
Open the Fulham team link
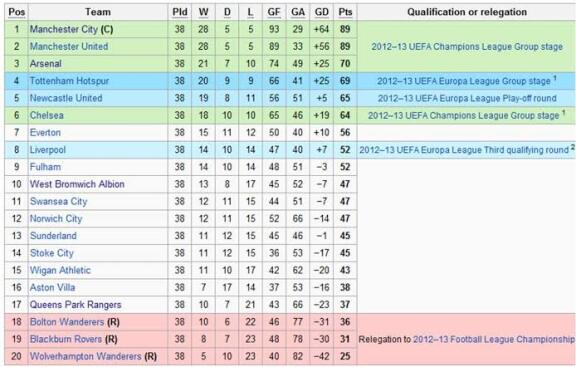click(45, 167)
